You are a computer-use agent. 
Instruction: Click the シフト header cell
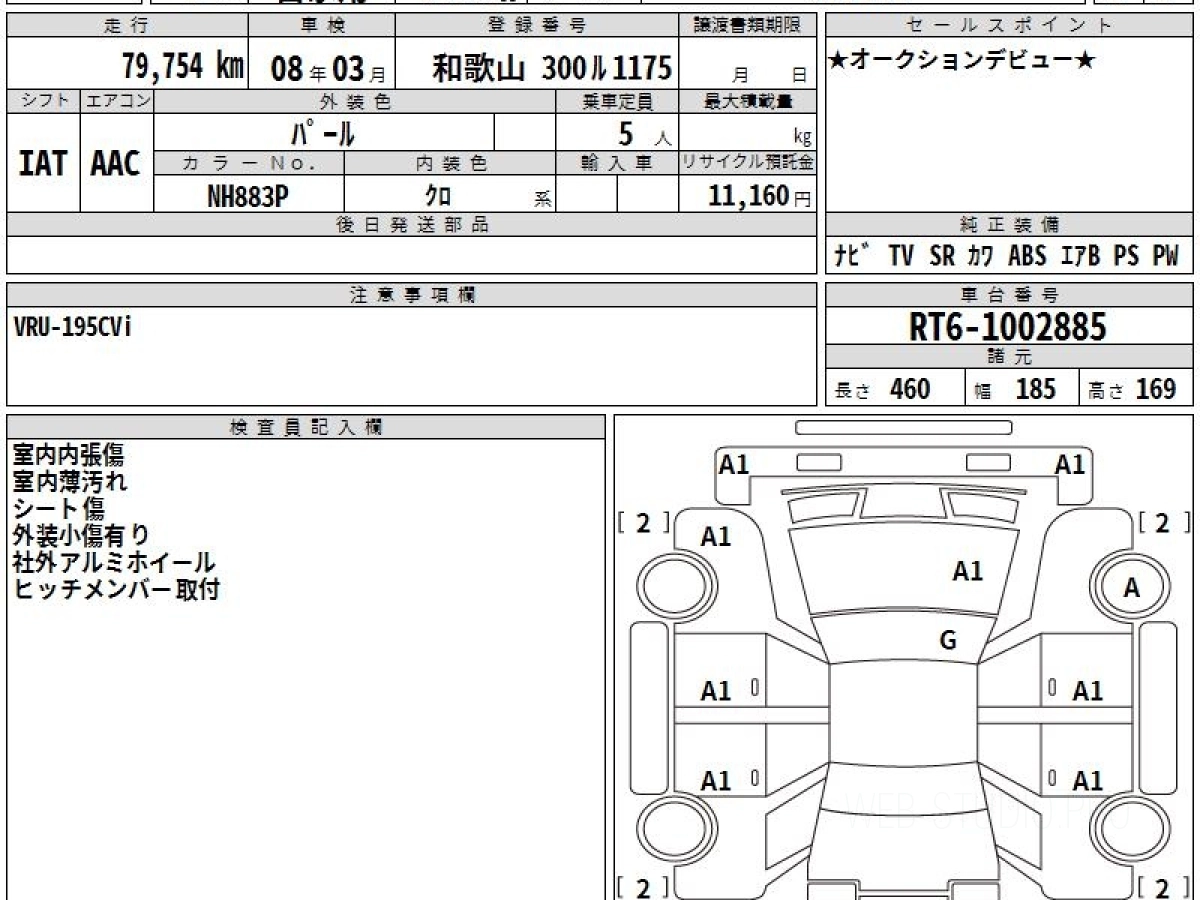43,101
